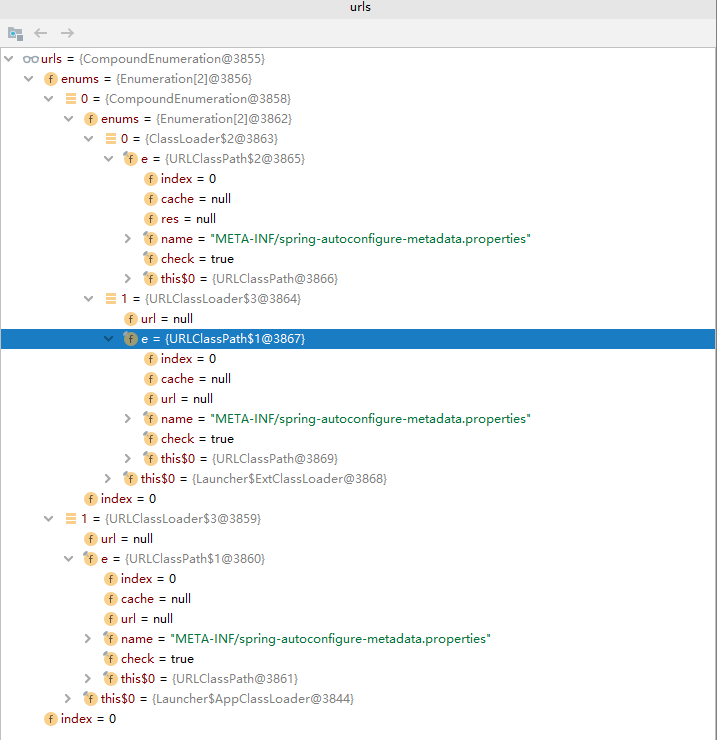Viewport: 717px width, 740px height.
Task: Click array element icon of CompoundEnumeration@3858
Action: [x=71, y=99]
